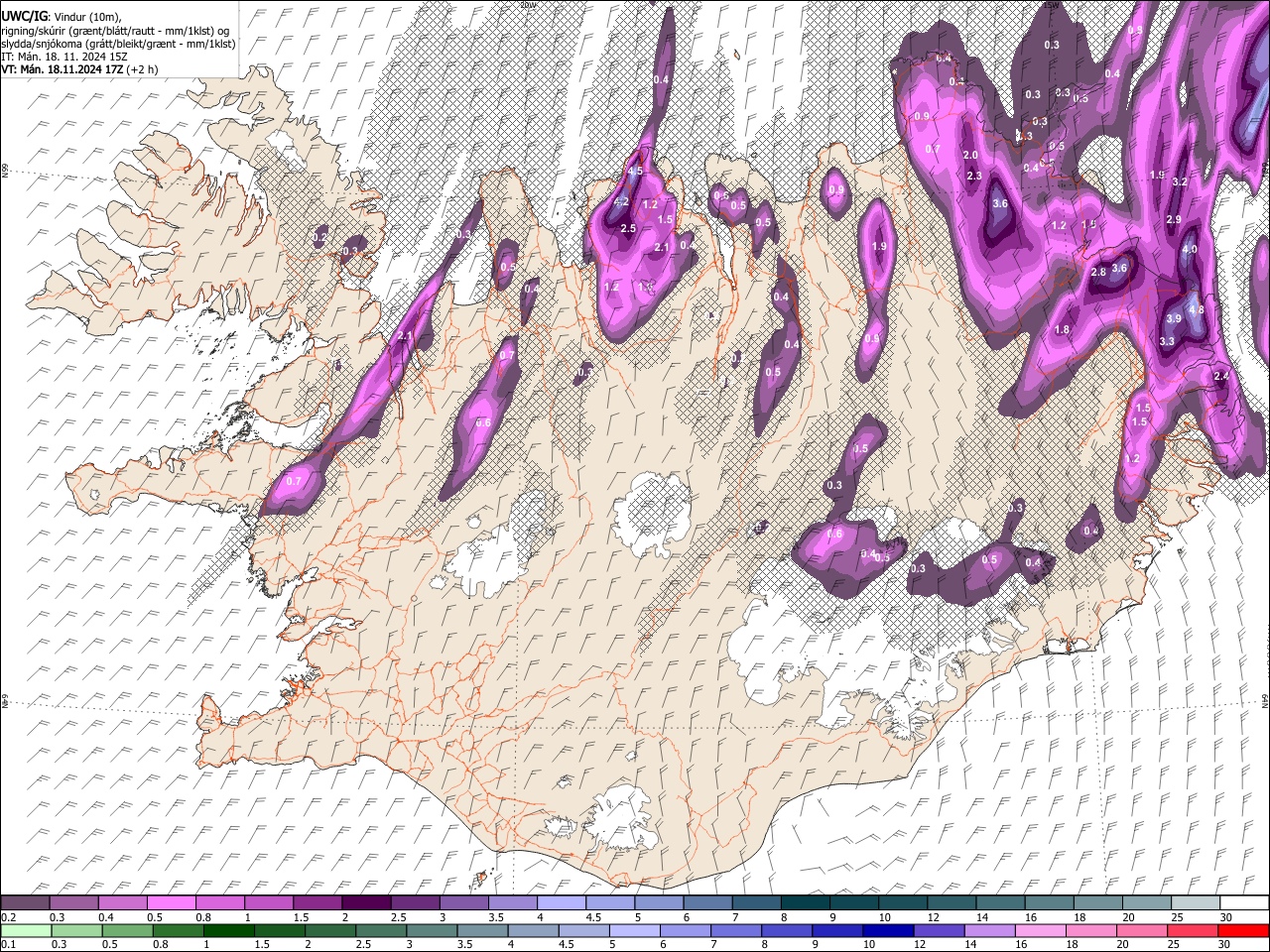Click the "30" label of the upper legend scale
The height and width of the screenshot is (952, 1270).
click(1226, 917)
